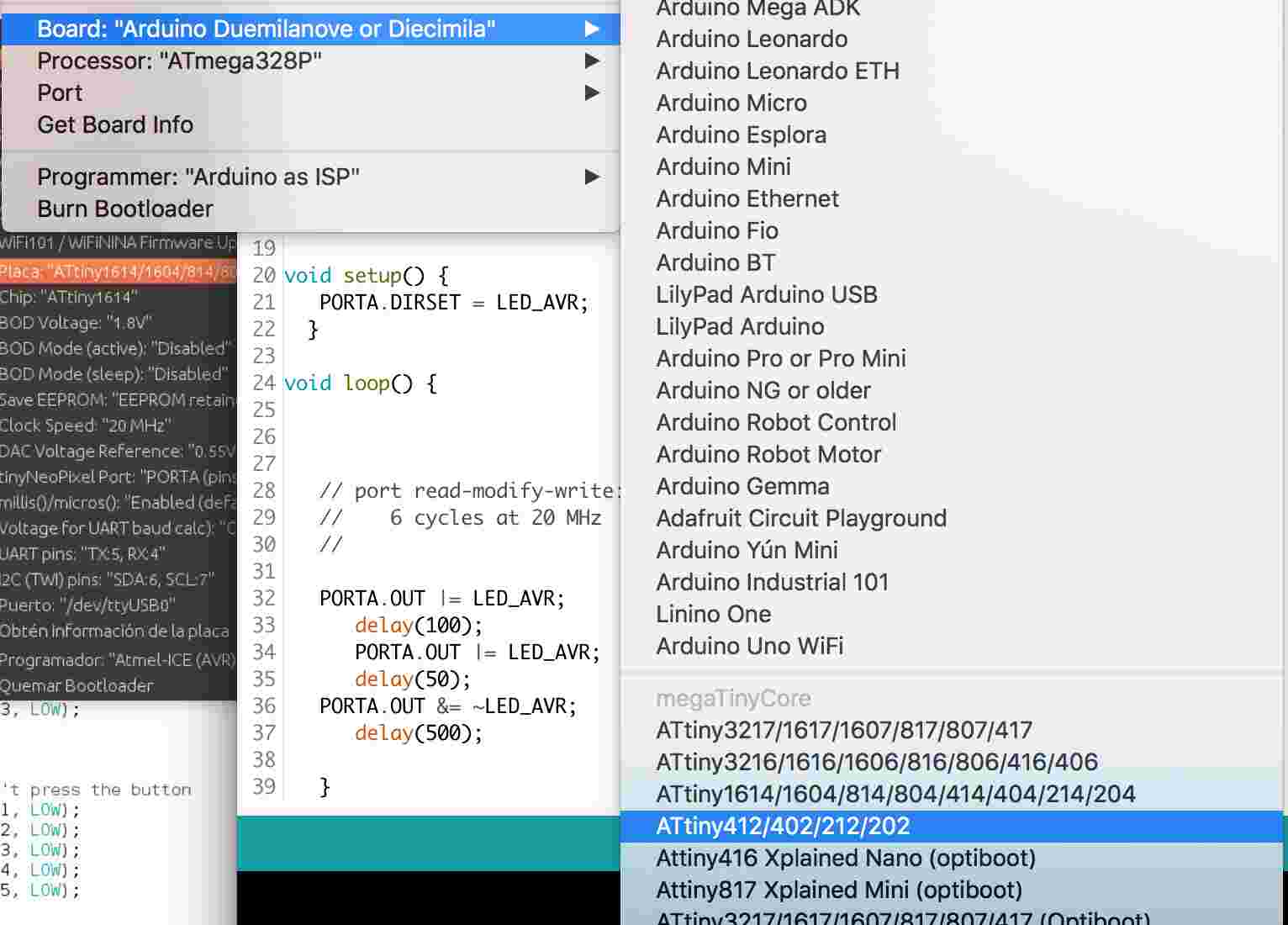Open I2C (TWI) pins entry
Viewport: 1288px width, 925px height.
tap(119, 579)
